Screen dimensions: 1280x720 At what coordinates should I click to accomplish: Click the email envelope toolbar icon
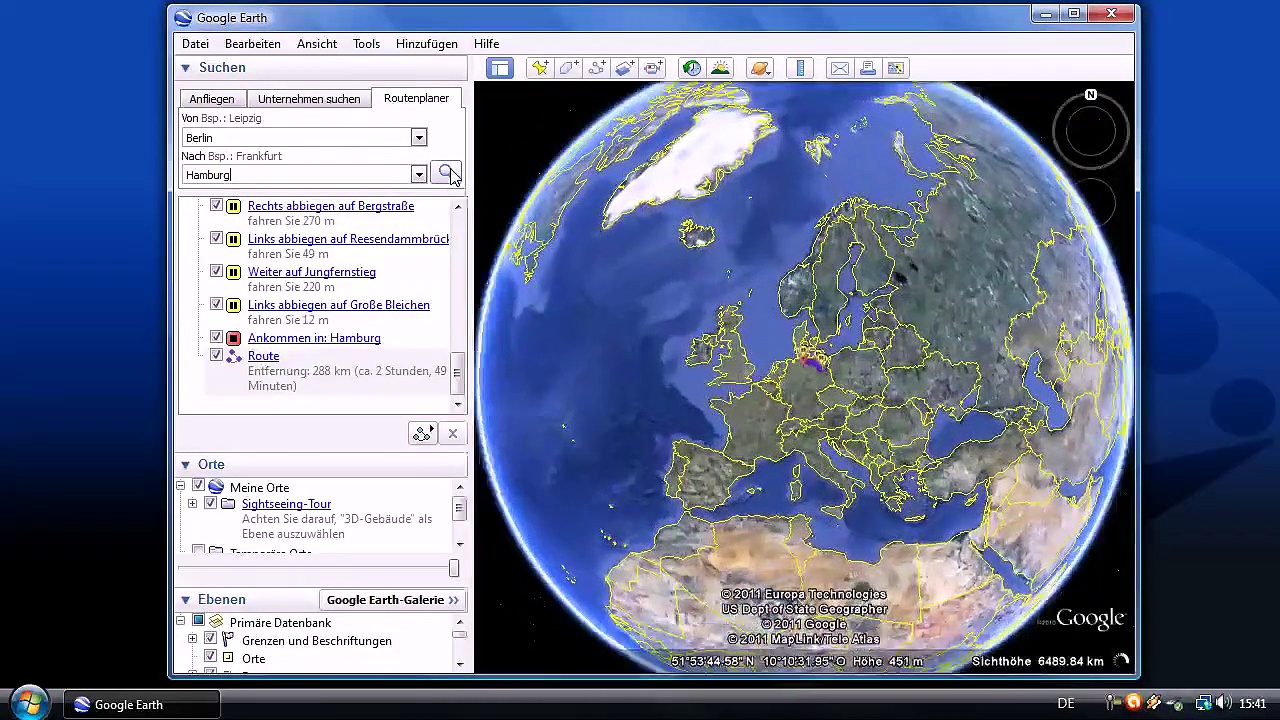840,68
